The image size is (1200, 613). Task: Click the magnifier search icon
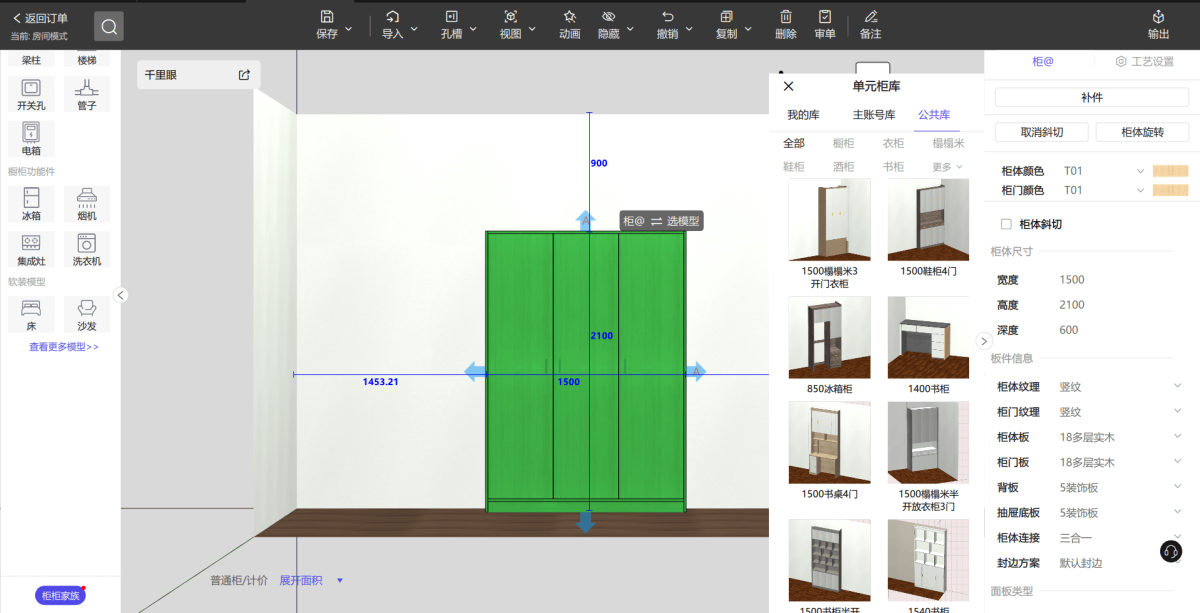click(x=109, y=27)
